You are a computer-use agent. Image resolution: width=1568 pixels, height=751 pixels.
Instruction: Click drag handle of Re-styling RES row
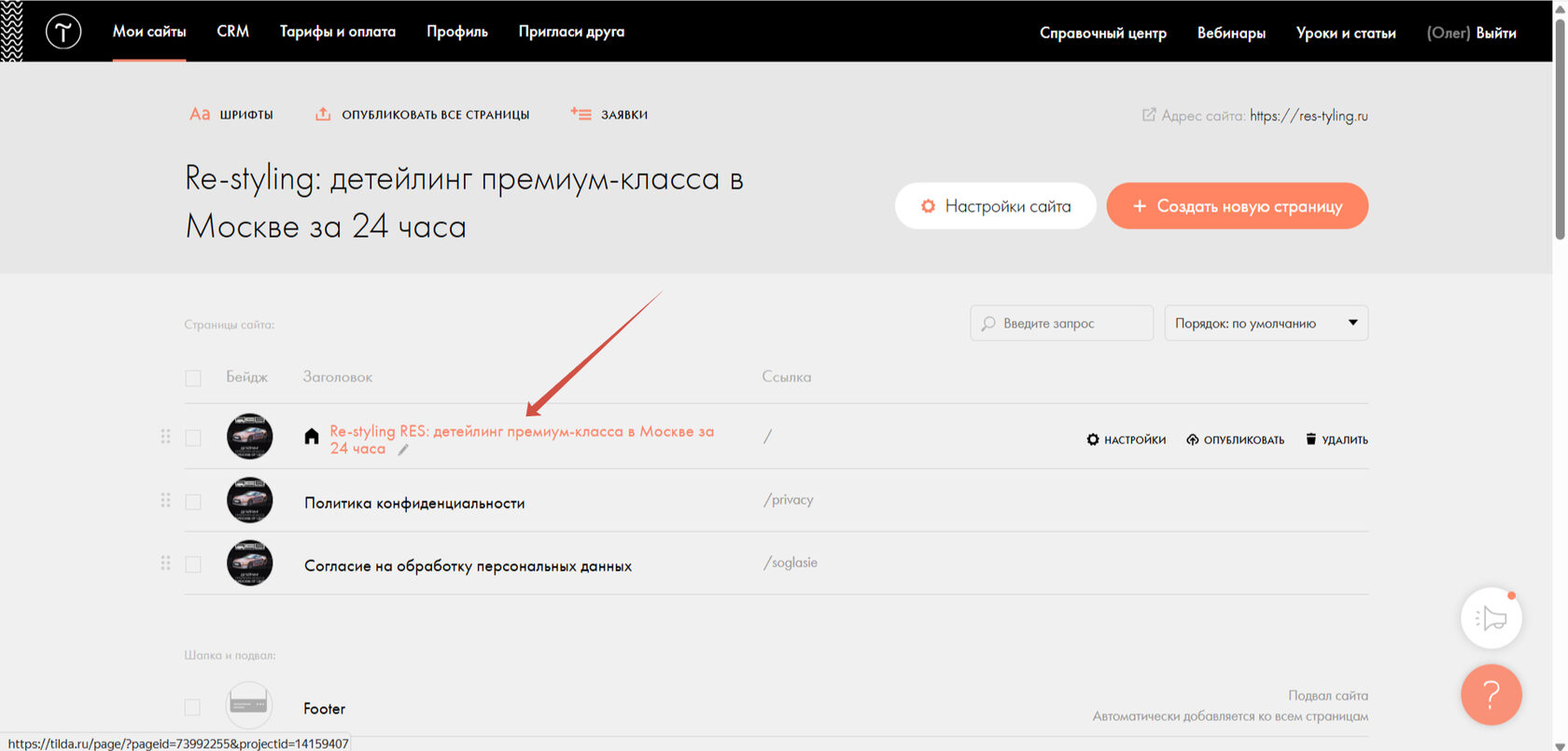165,437
